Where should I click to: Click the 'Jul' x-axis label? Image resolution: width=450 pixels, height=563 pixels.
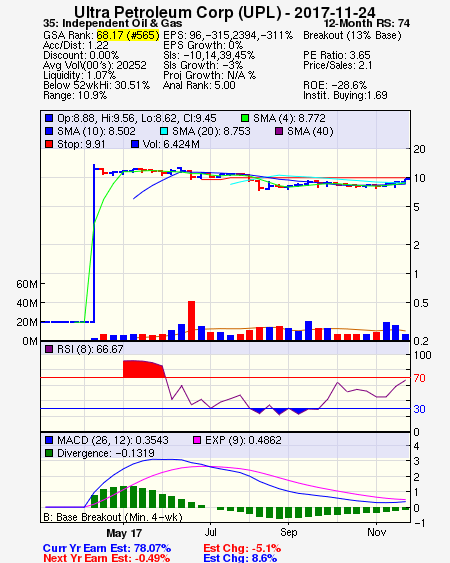click(210, 532)
